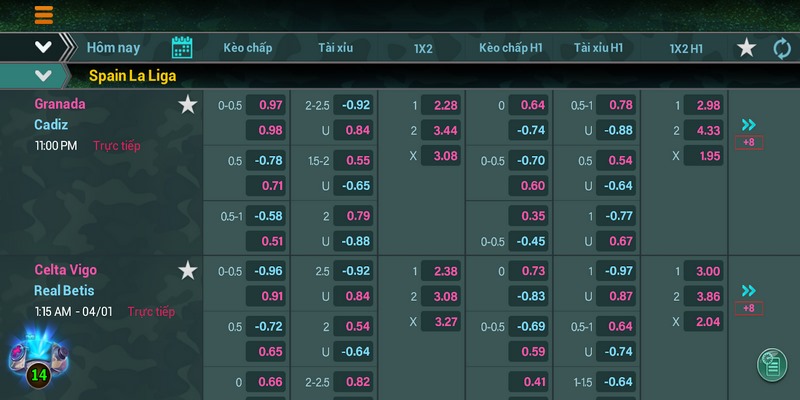Select the 1X2 H1 header
Viewport: 800px width, 400px height.
point(686,48)
